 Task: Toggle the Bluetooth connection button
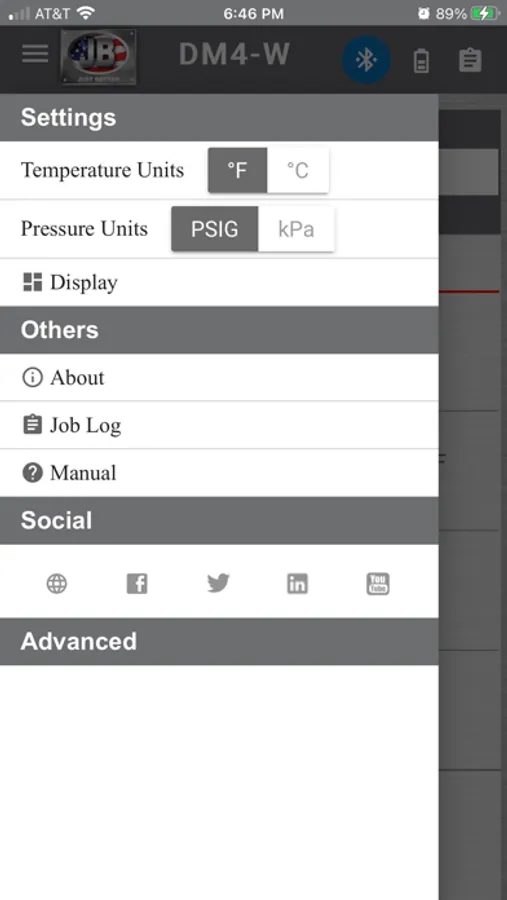tap(366, 60)
